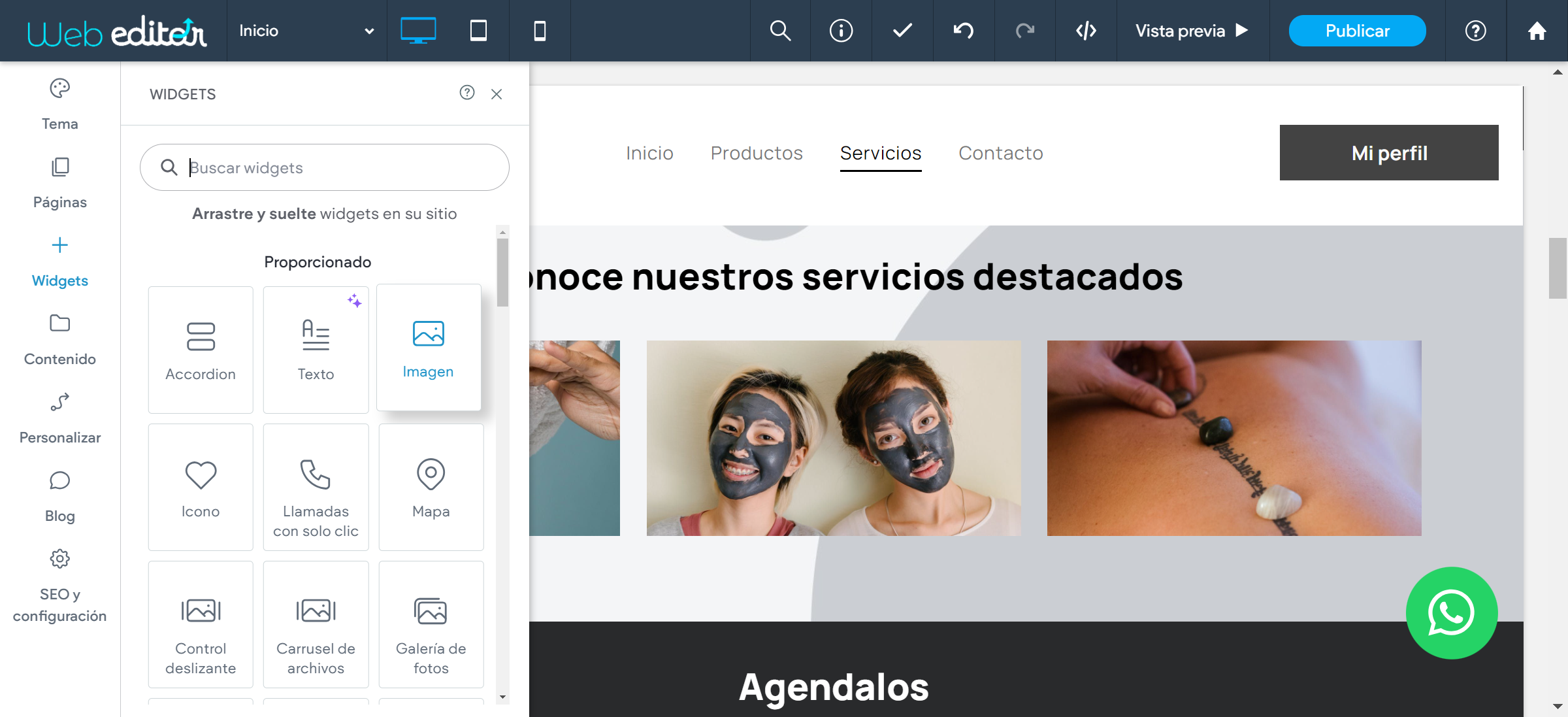Click the checkmark icon in toolbar
Viewport: 1568px width, 717px height.
click(x=902, y=31)
